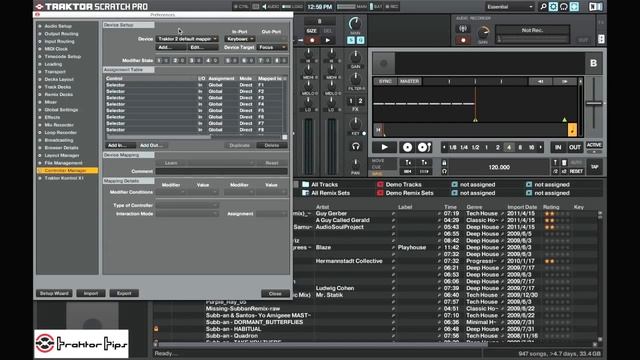Click the Audio Recorder gain knob
Image resolution: width=640 pixels, height=360 pixels.
tap(483, 33)
